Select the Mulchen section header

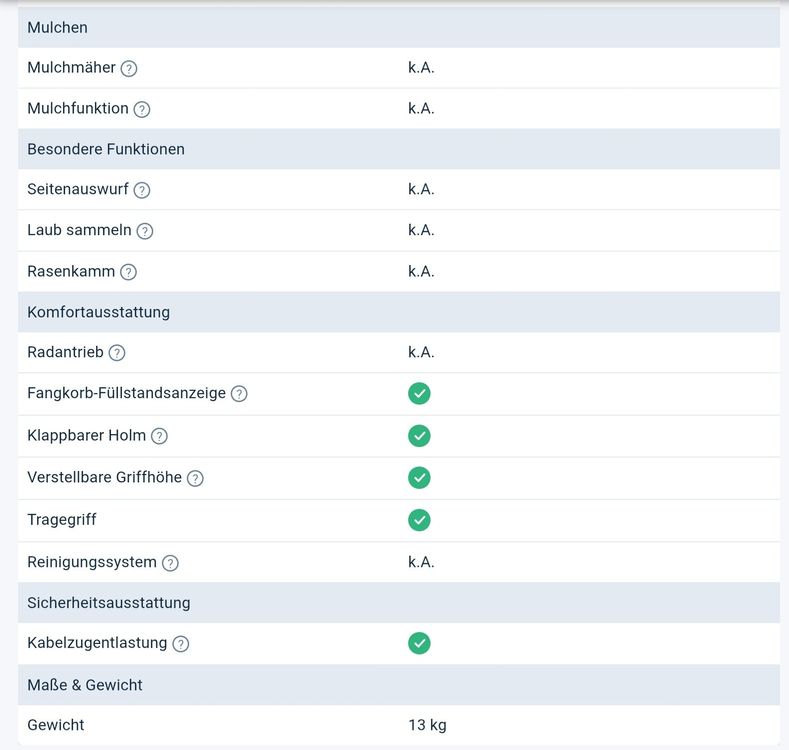[399, 28]
